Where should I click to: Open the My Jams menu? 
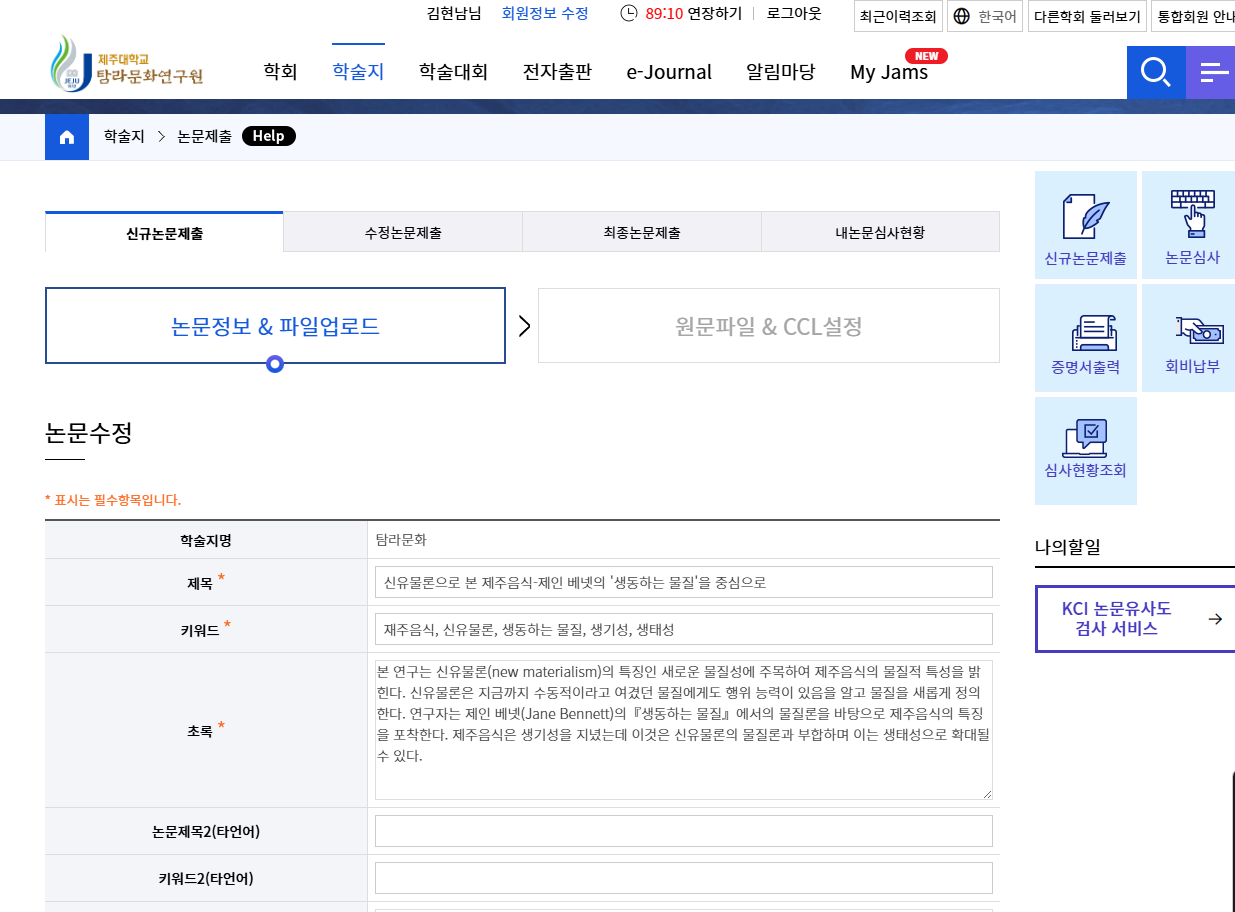tap(888, 72)
